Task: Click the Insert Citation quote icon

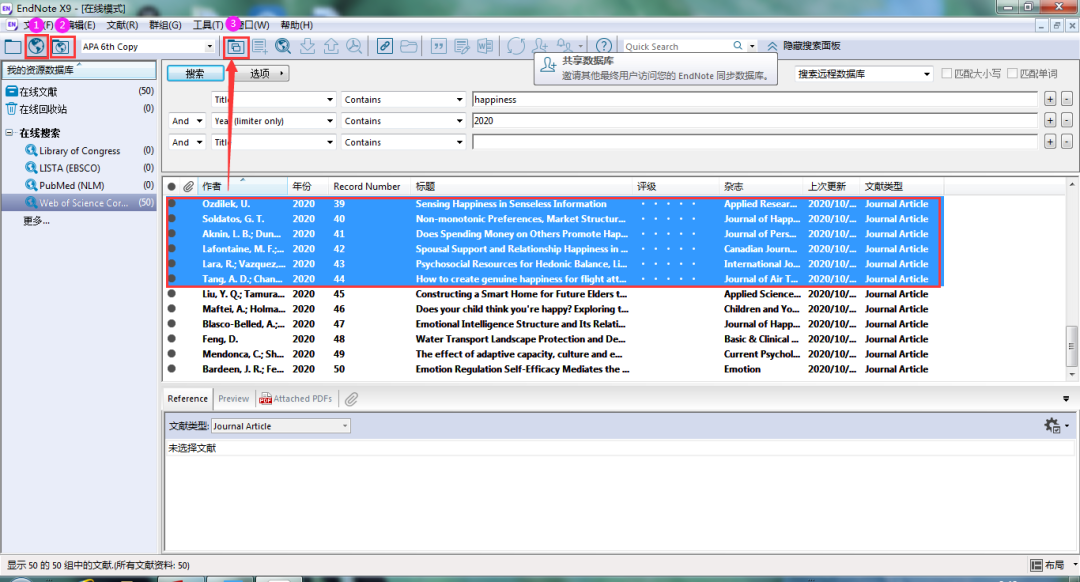Action: tap(439, 46)
